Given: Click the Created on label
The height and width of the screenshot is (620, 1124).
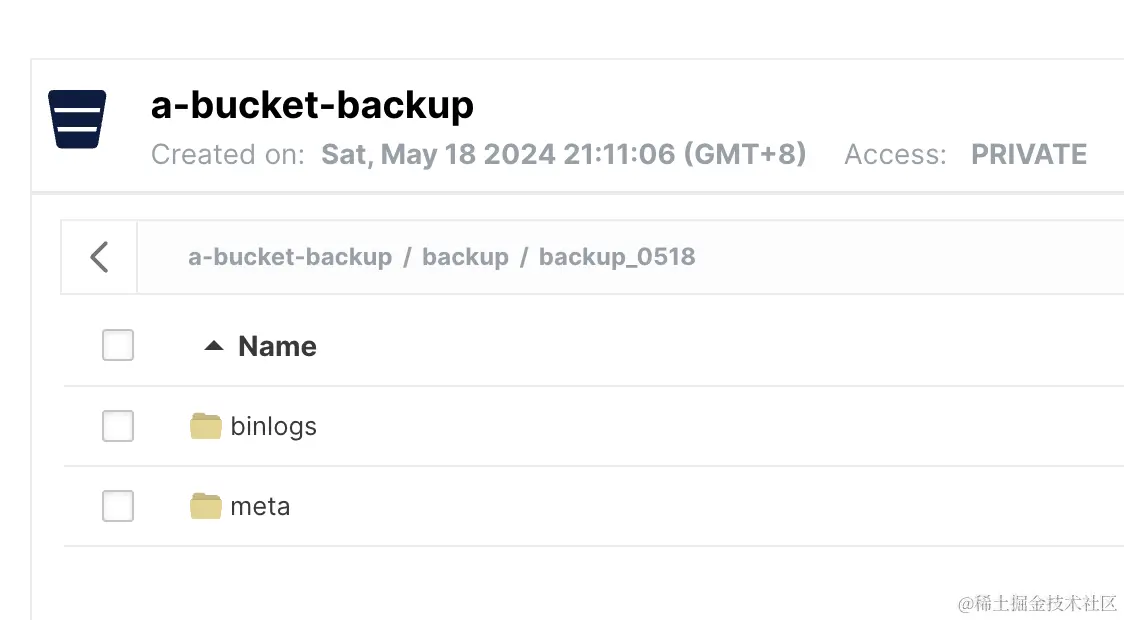Looking at the screenshot, I should 228,155.
